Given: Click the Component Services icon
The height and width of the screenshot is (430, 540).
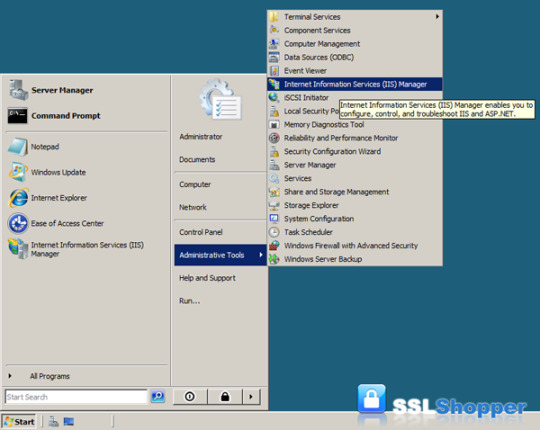Looking at the screenshot, I should (x=274, y=30).
